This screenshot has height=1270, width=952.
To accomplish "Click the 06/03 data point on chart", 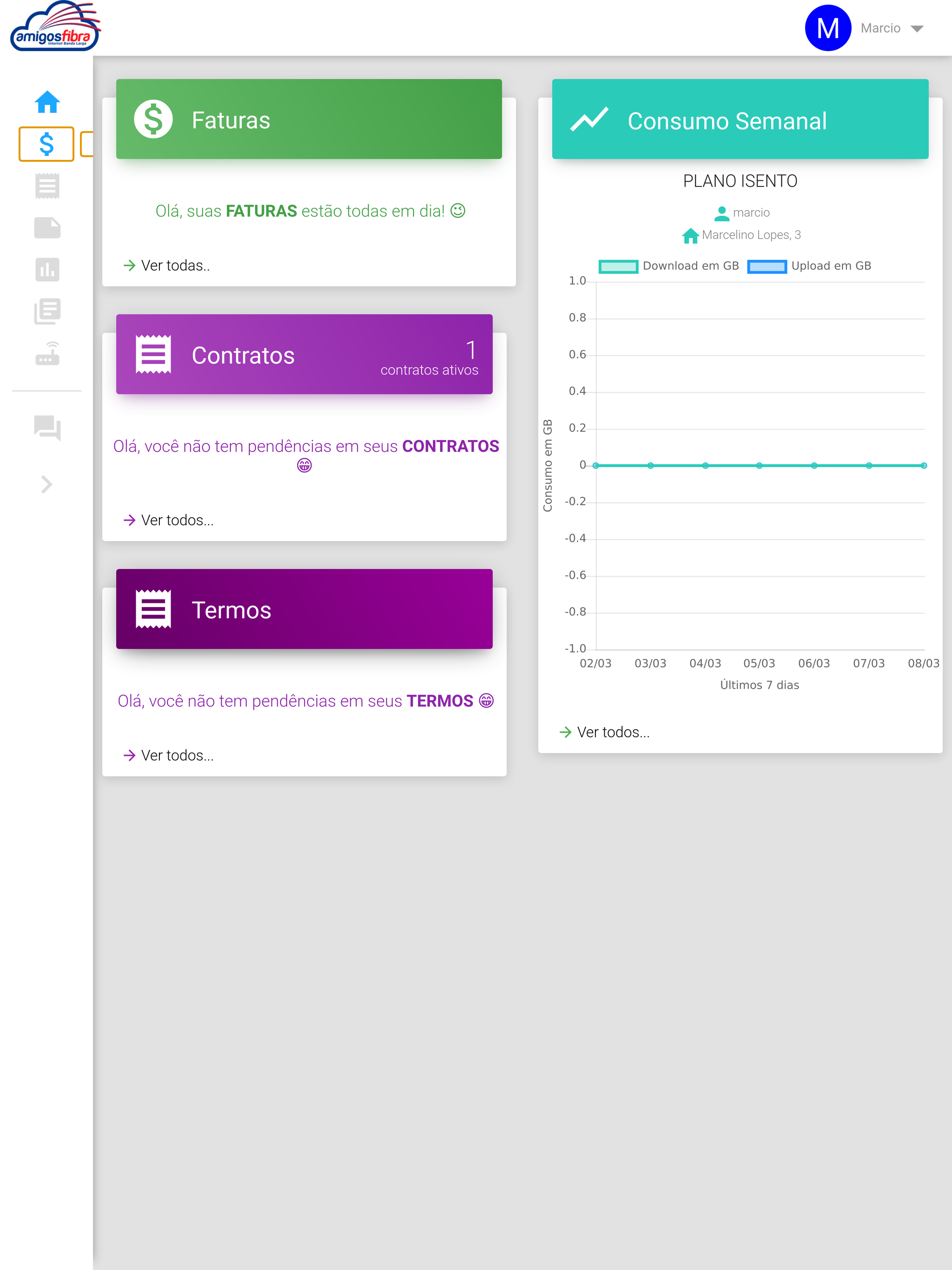I will 814,466.
